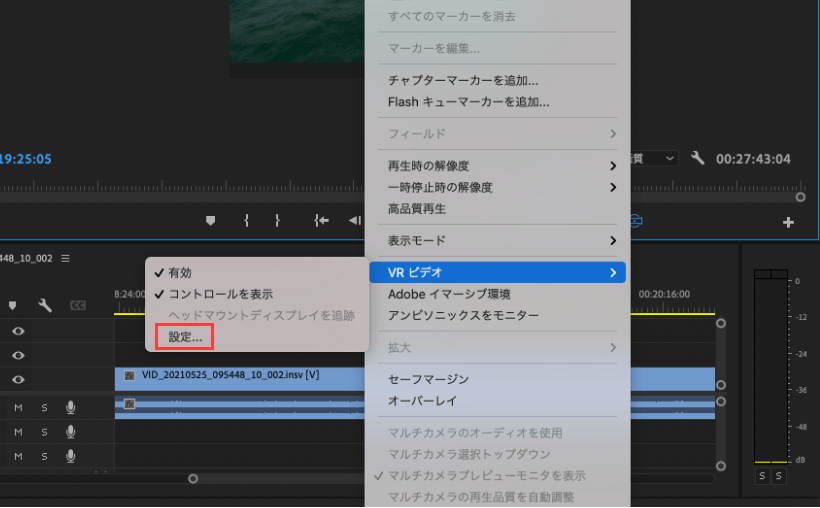Click blue playhead timecode ending 19:25:05
Viewport: 820px width, 508px height.
coord(26,159)
